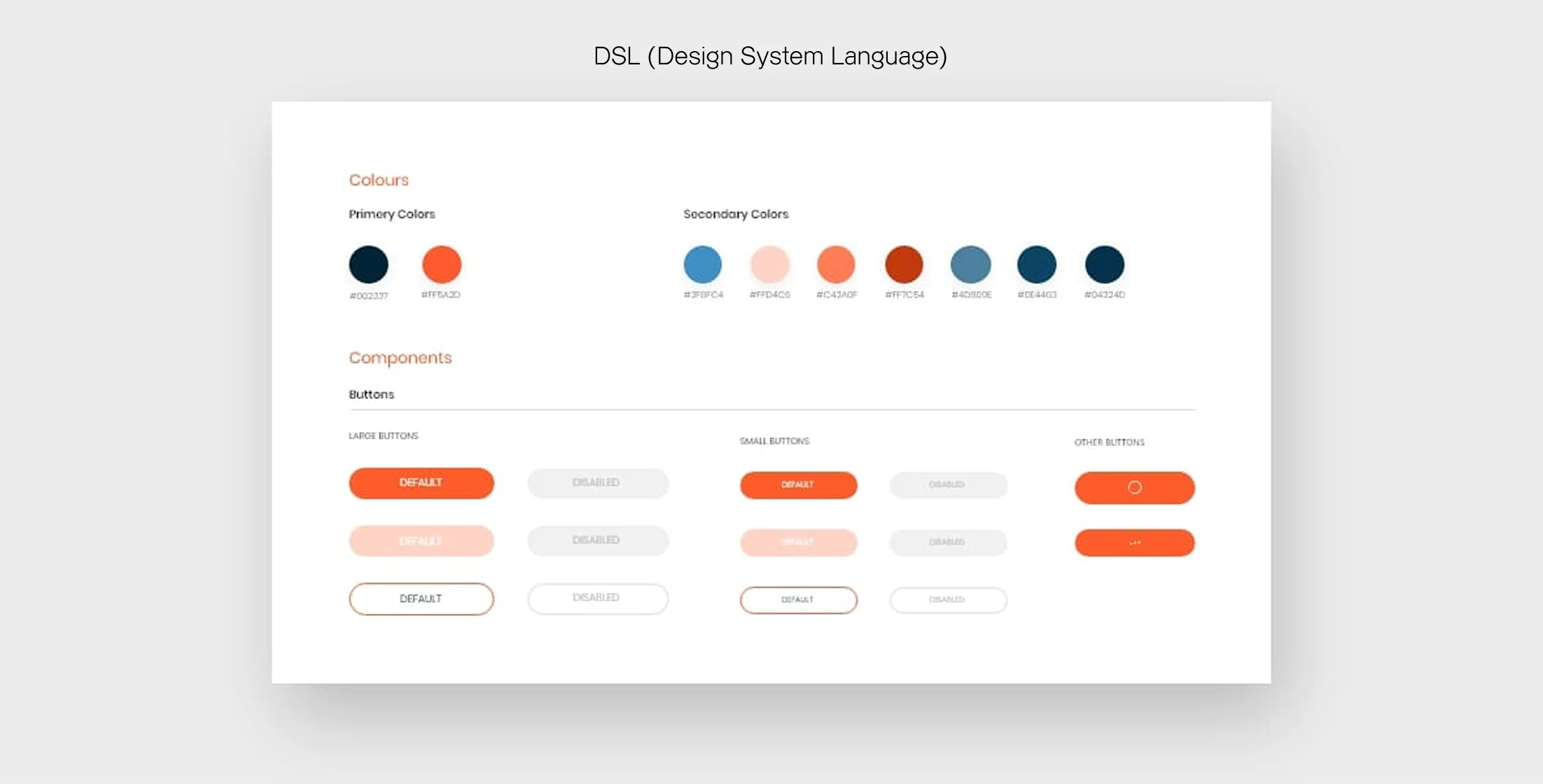Select the #0E4463 deep blue swatch
Viewport: 1543px width, 784px height.
(1037, 265)
